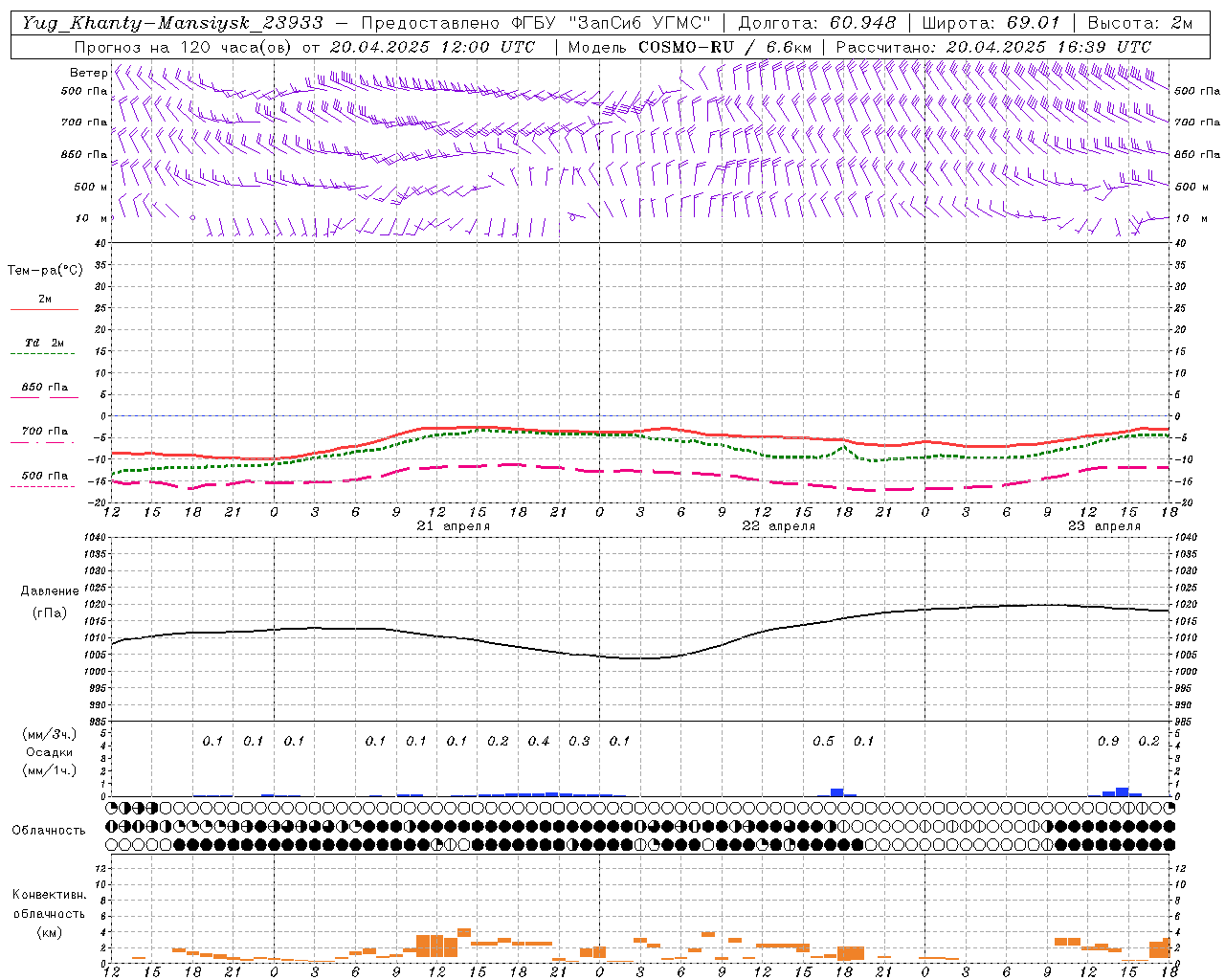Click the Осадки panel label
Screen dimensions: 1225x980
[49, 752]
